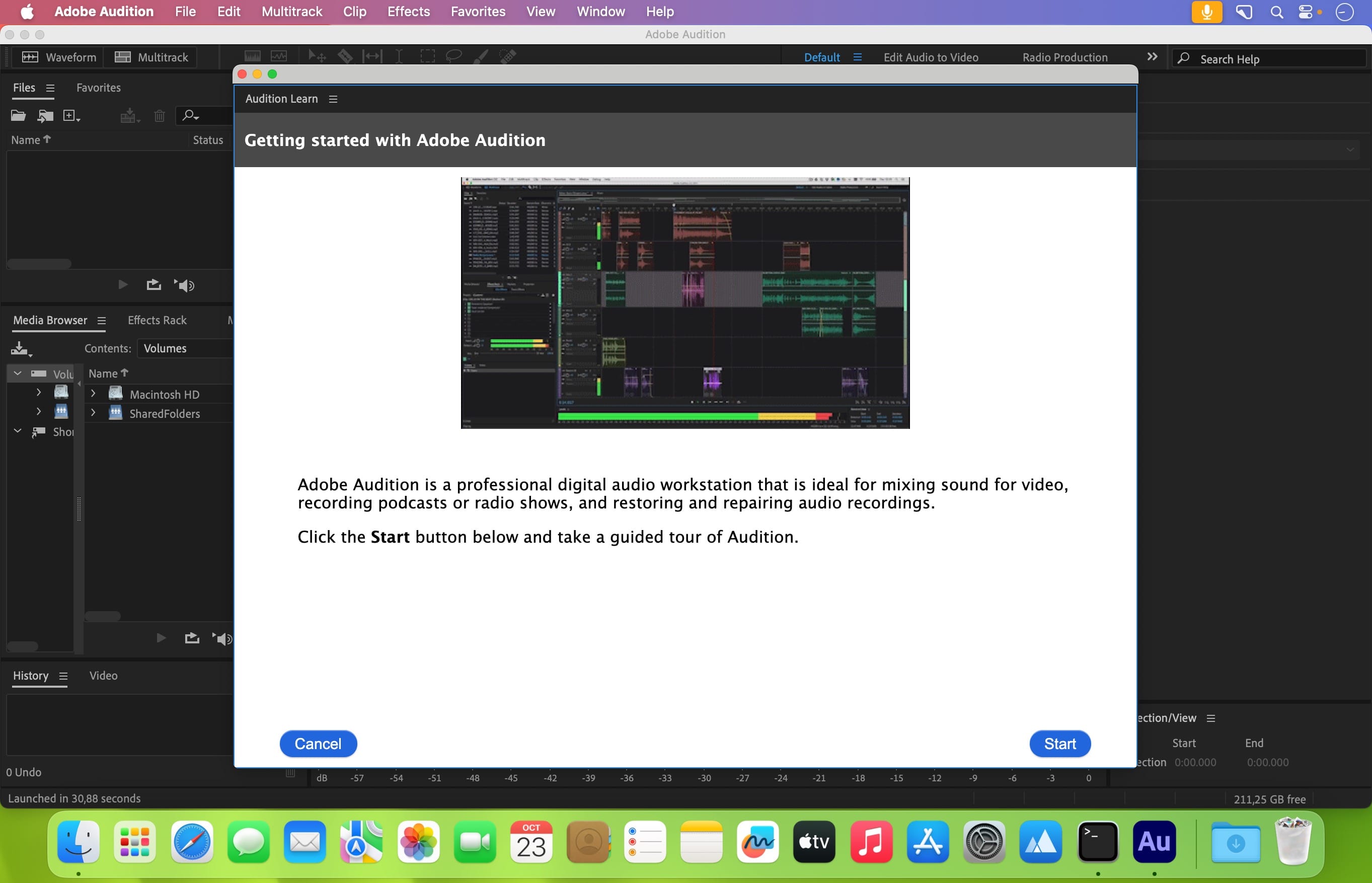Click the Spotlight search icon in menu bar
1372x883 pixels.
coord(1277,12)
